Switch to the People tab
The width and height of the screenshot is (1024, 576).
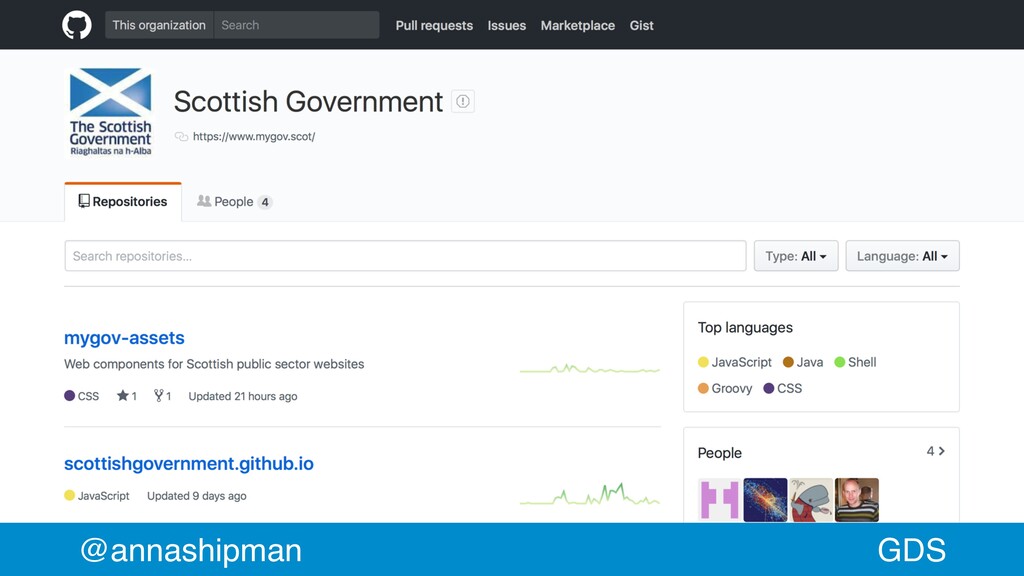coord(234,202)
